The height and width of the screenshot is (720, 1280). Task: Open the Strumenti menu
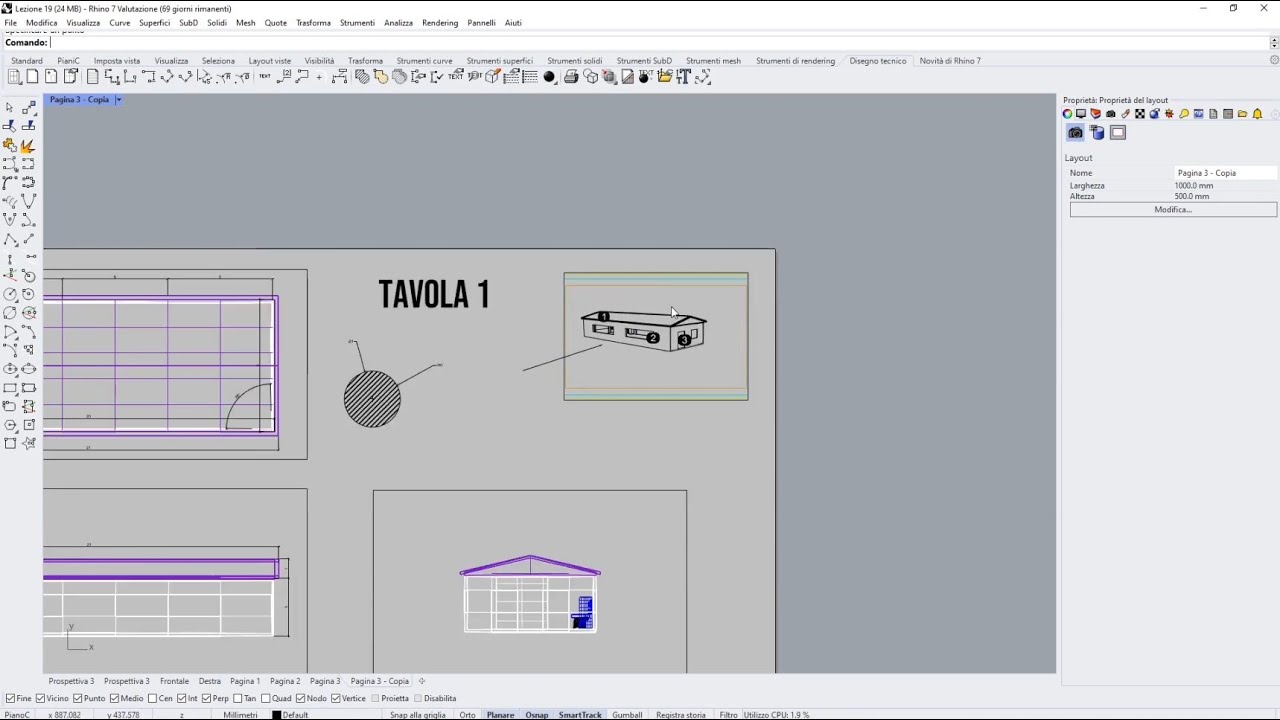[357, 23]
